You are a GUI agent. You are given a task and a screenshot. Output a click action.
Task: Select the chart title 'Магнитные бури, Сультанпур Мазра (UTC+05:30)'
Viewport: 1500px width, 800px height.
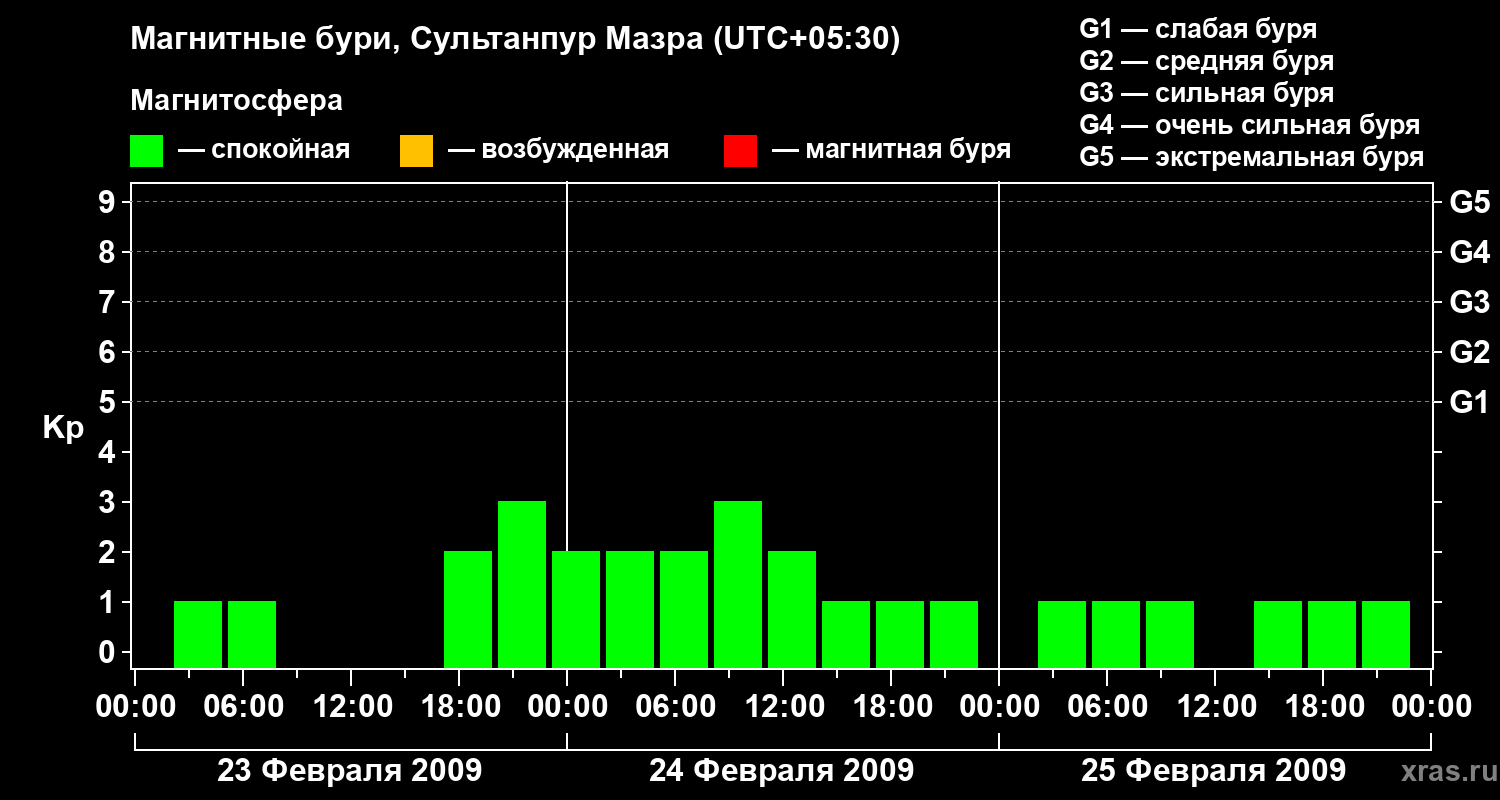(x=516, y=40)
